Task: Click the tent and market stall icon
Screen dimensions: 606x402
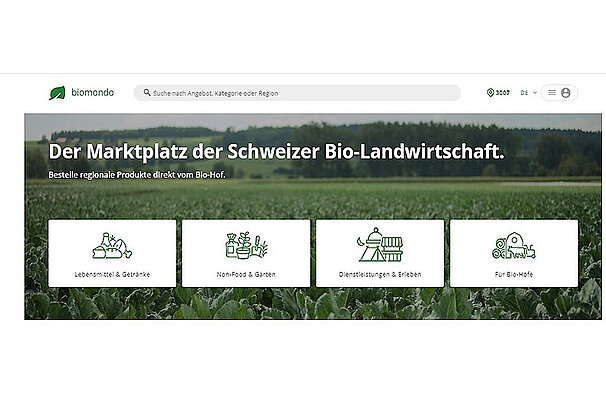Action: 379,246
